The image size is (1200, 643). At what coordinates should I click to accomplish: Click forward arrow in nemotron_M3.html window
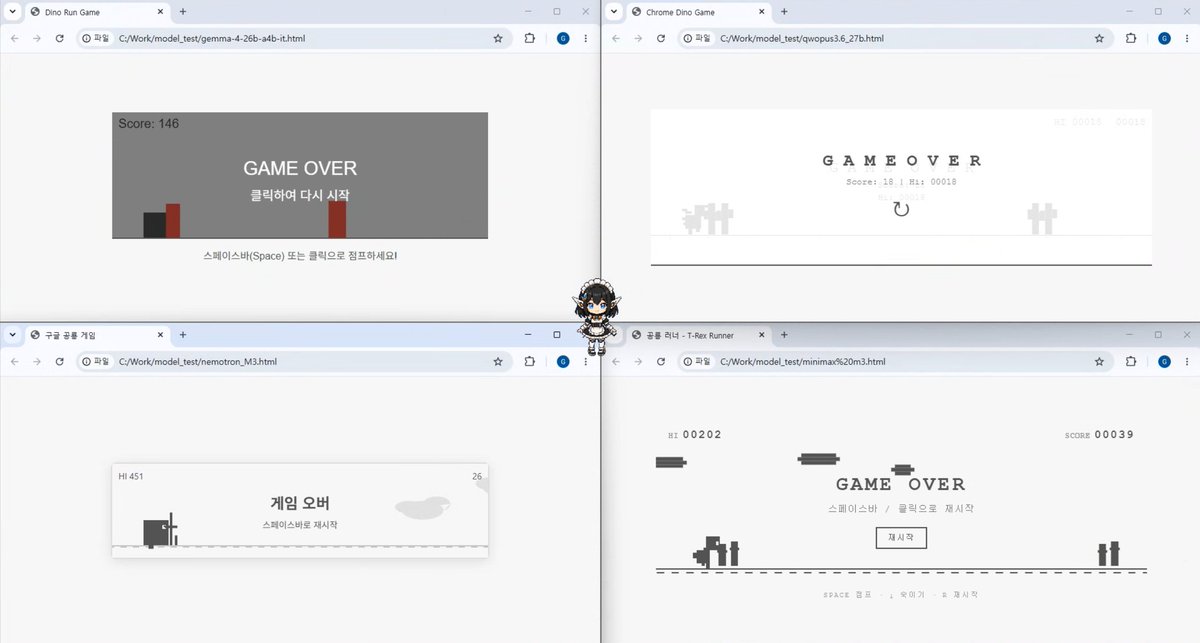tap(37, 361)
